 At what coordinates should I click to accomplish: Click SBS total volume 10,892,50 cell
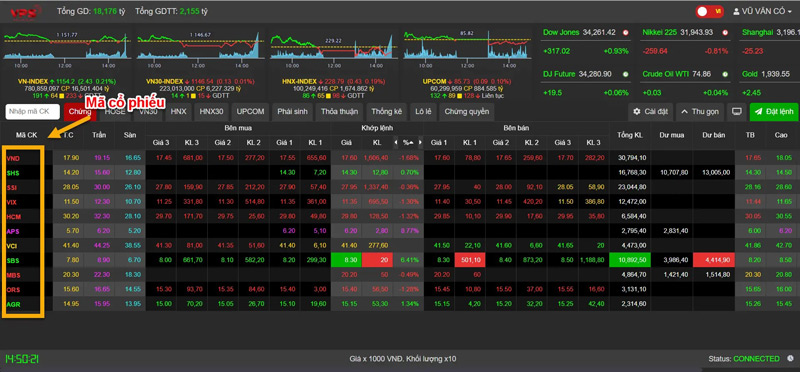pyautogui.click(x=630, y=261)
